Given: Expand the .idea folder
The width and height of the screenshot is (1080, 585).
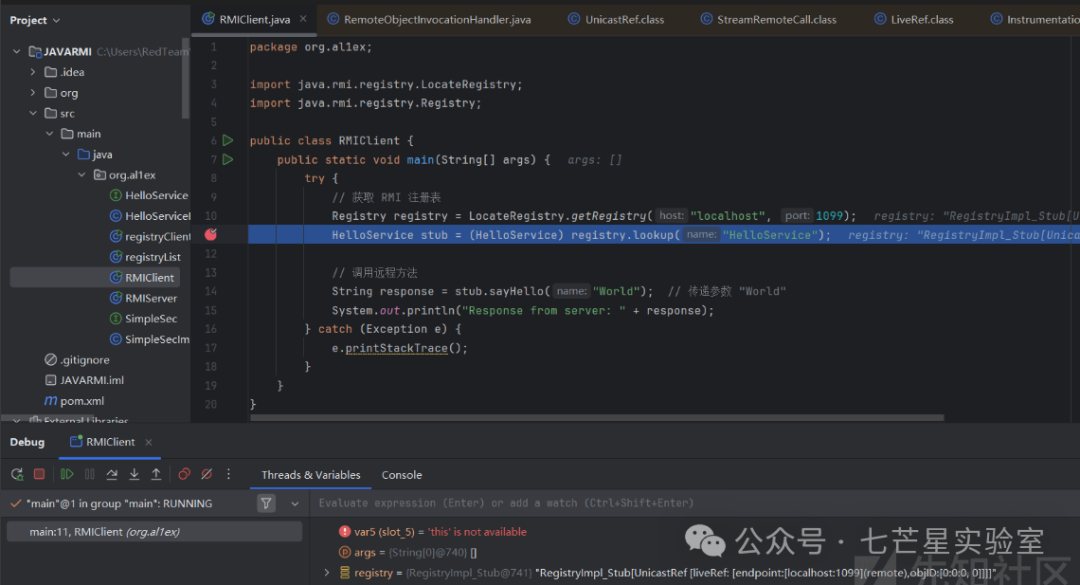Looking at the screenshot, I should 32,72.
